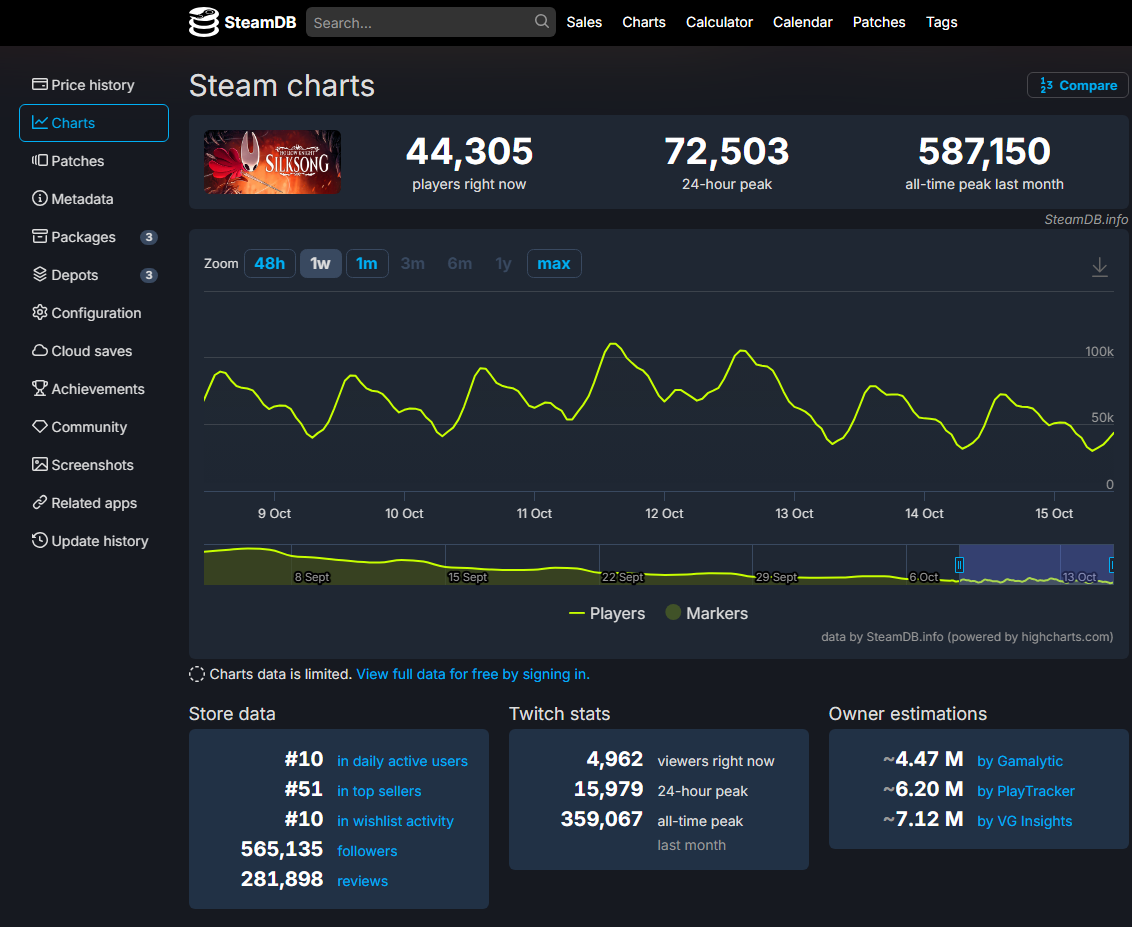Click the '22 Sept' navigator label
Image resolution: width=1132 pixels, height=927 pixels.
pos(622,577)
